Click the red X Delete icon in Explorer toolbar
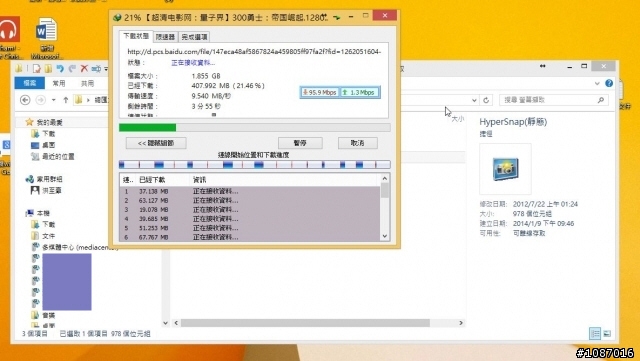Image resolution: width=640 pixels, height=361 pixels. [84, 68]
